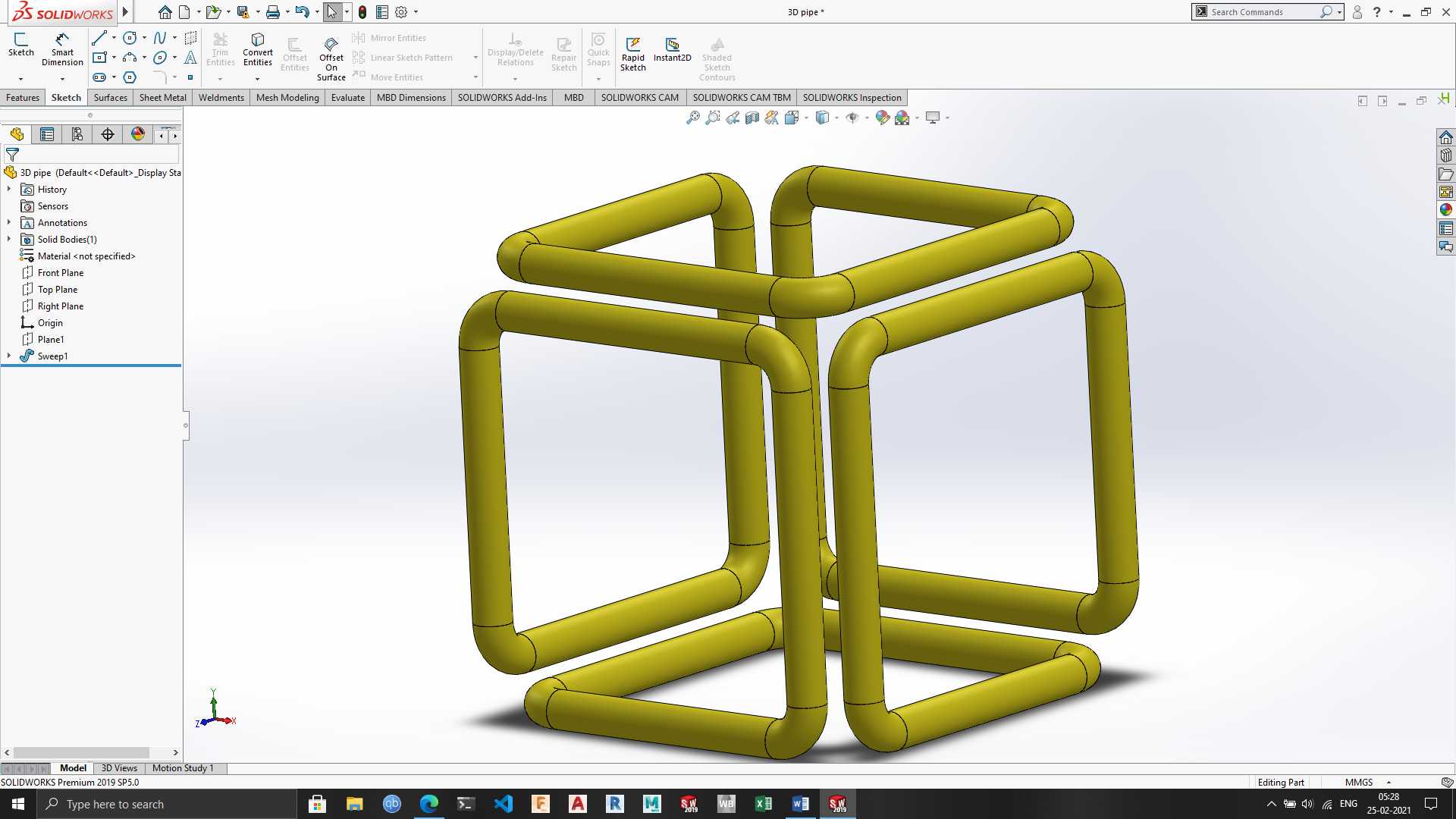The width and height of the screenshot is (1456, 819).
Task: Click the Rebuild traffic light icon
Action: tap(362, 12)
